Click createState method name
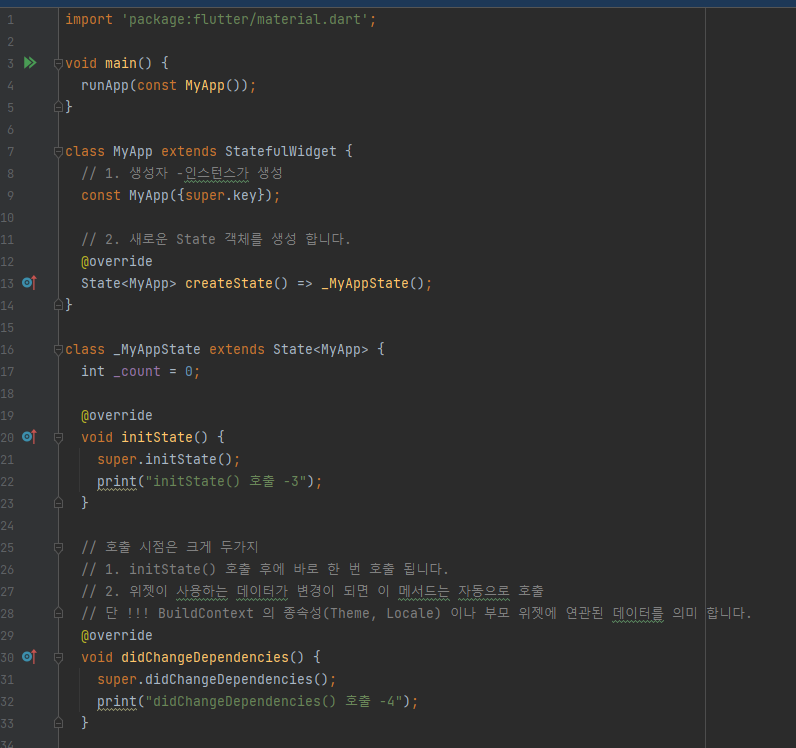This screenshot has width=796, height=748. pos(229,283)
